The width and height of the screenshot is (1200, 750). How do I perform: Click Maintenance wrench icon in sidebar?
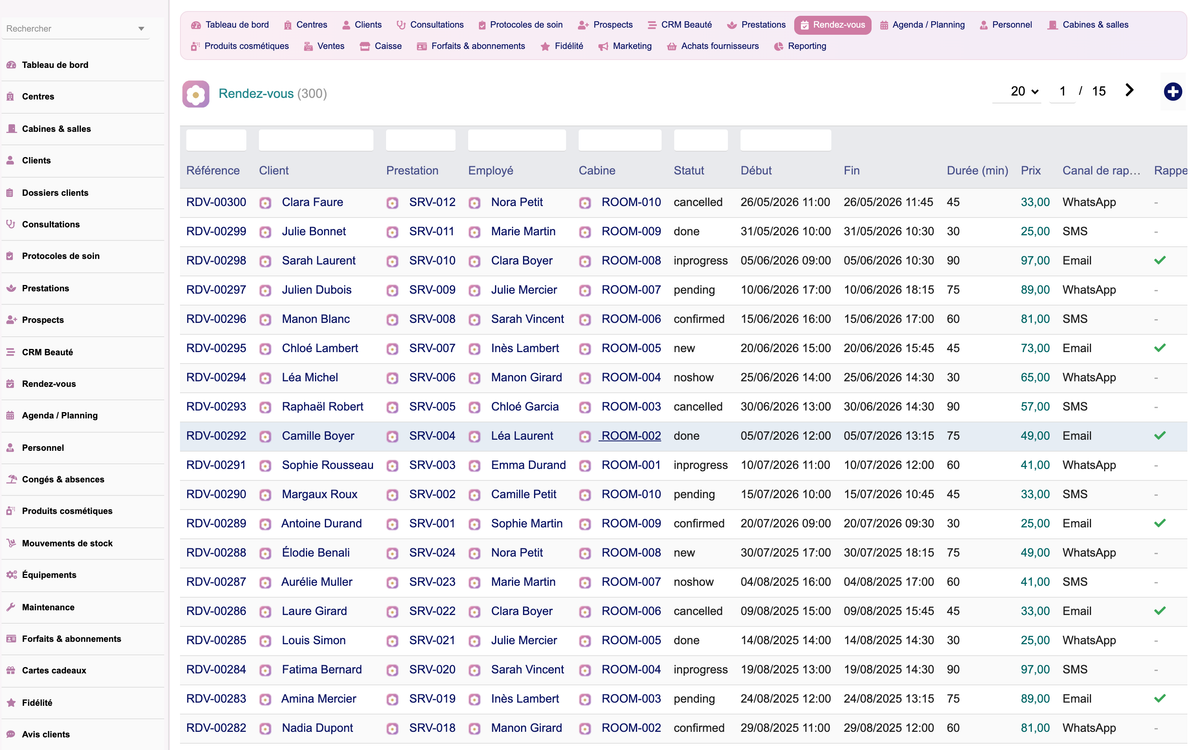11,607
